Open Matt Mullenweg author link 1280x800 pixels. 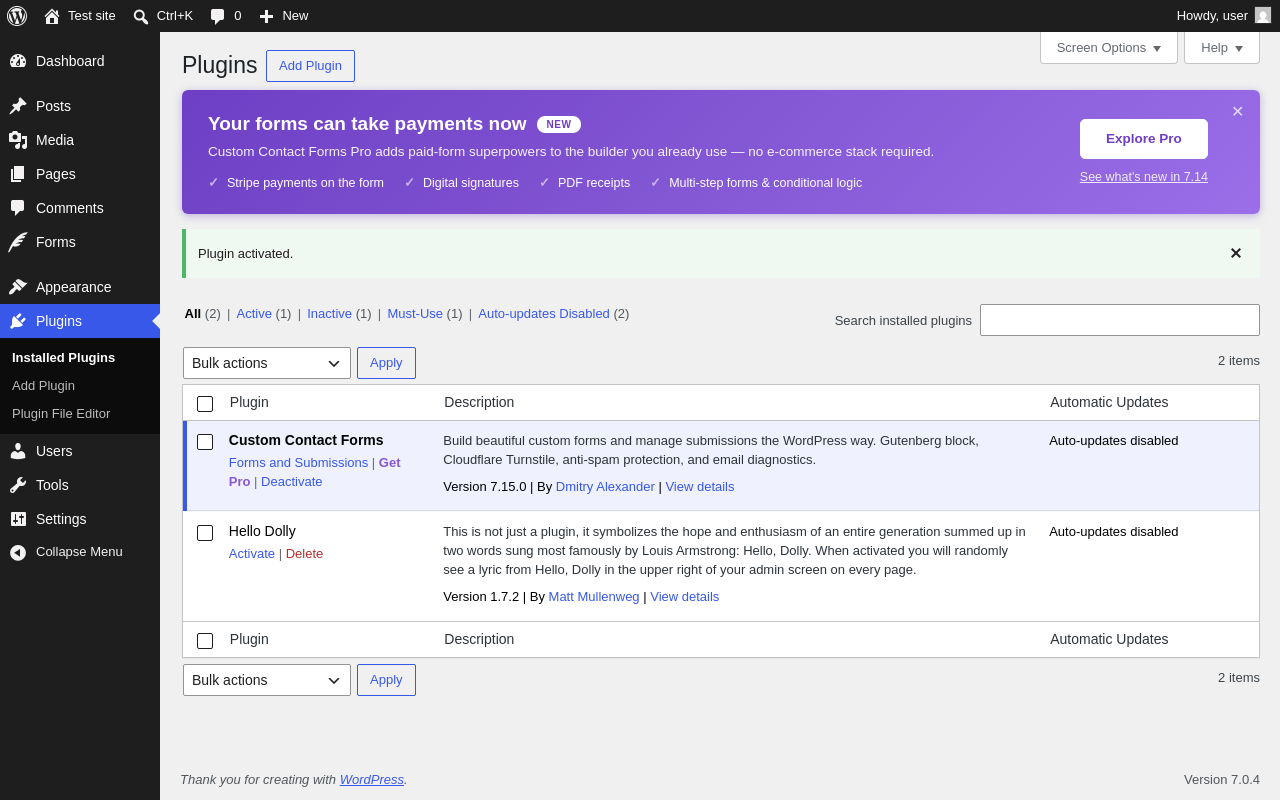594,596
